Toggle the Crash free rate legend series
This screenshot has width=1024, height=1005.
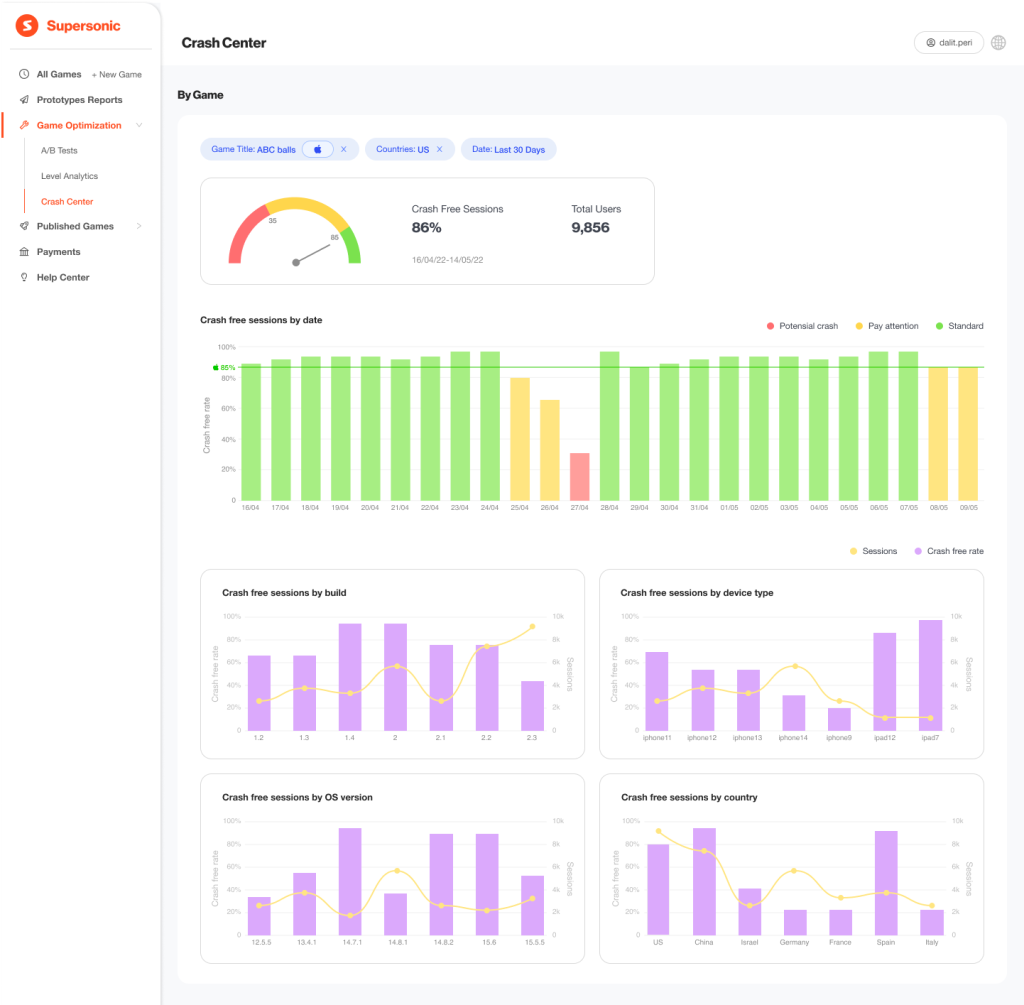point(948,551)
